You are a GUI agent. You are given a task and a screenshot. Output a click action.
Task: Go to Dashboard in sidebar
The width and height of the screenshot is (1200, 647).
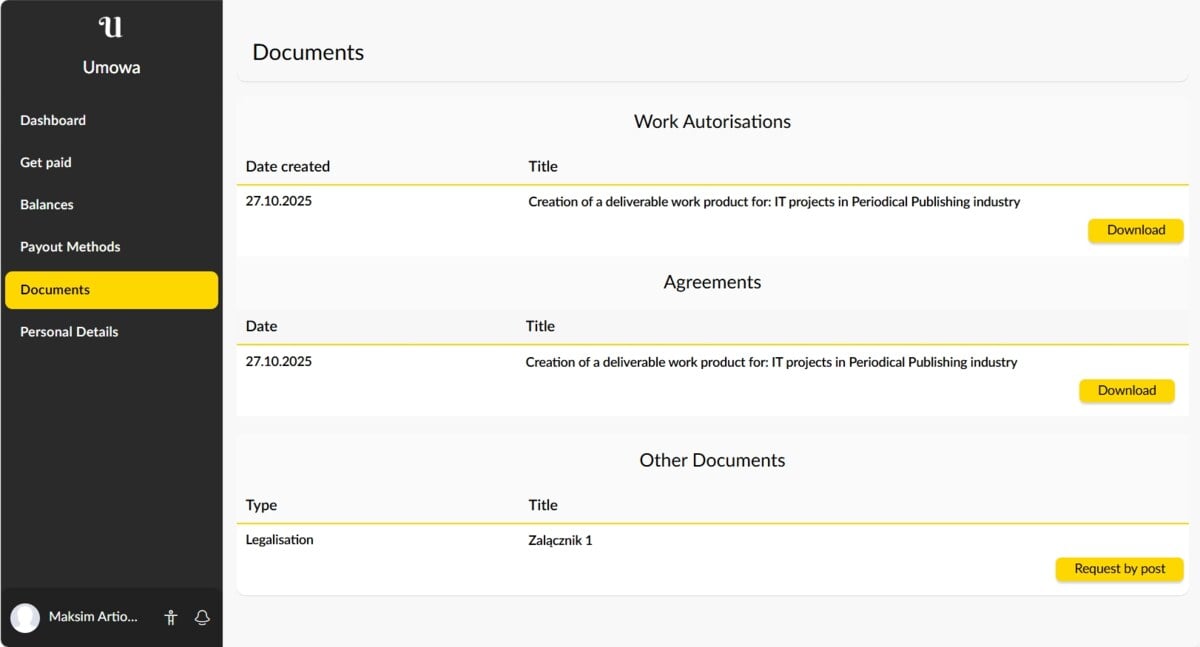tap(53, 120)
